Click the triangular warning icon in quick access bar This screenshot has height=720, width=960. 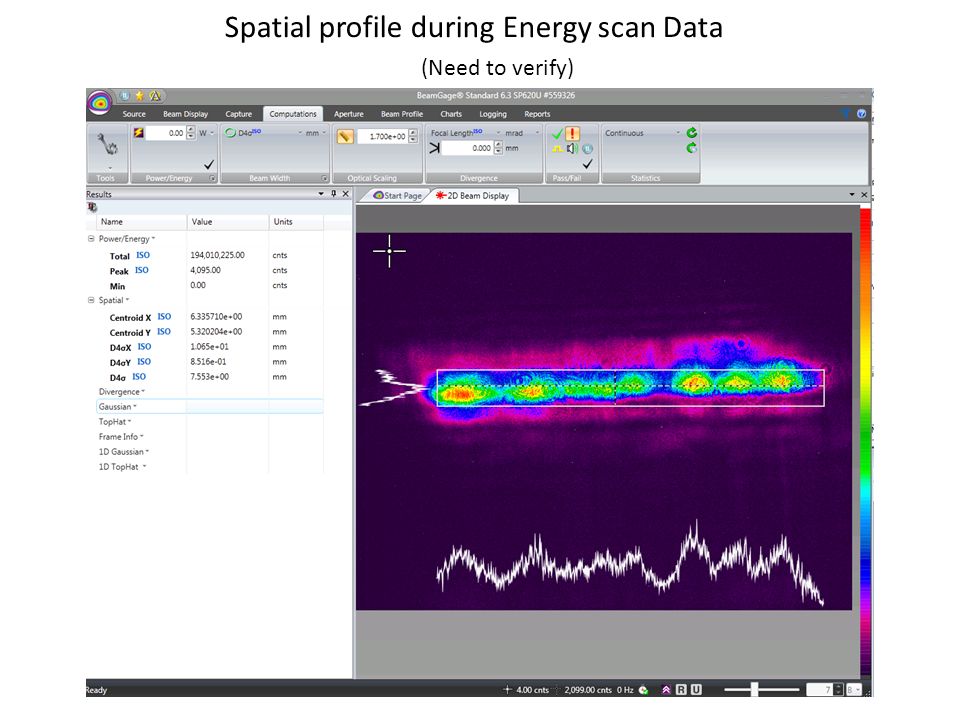(155, 96)
